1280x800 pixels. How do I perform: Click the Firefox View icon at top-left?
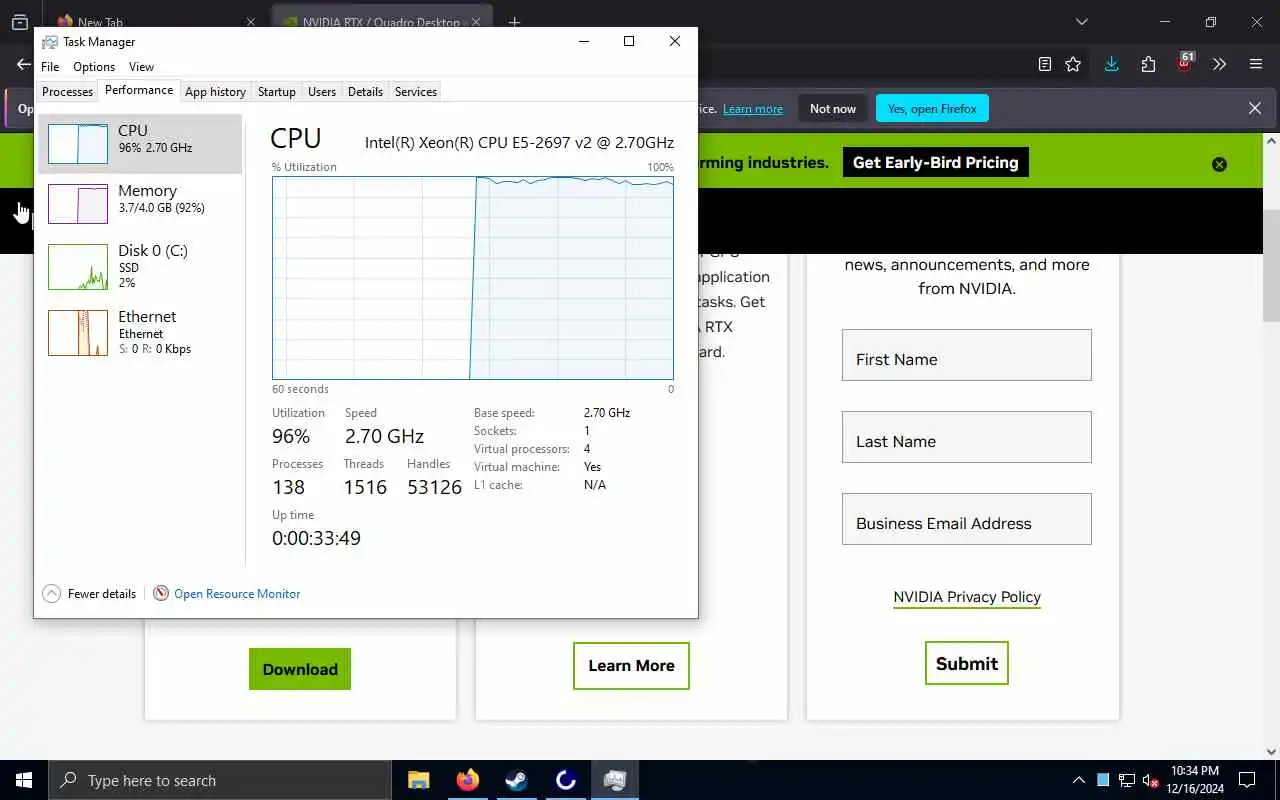tap(19, 22)
